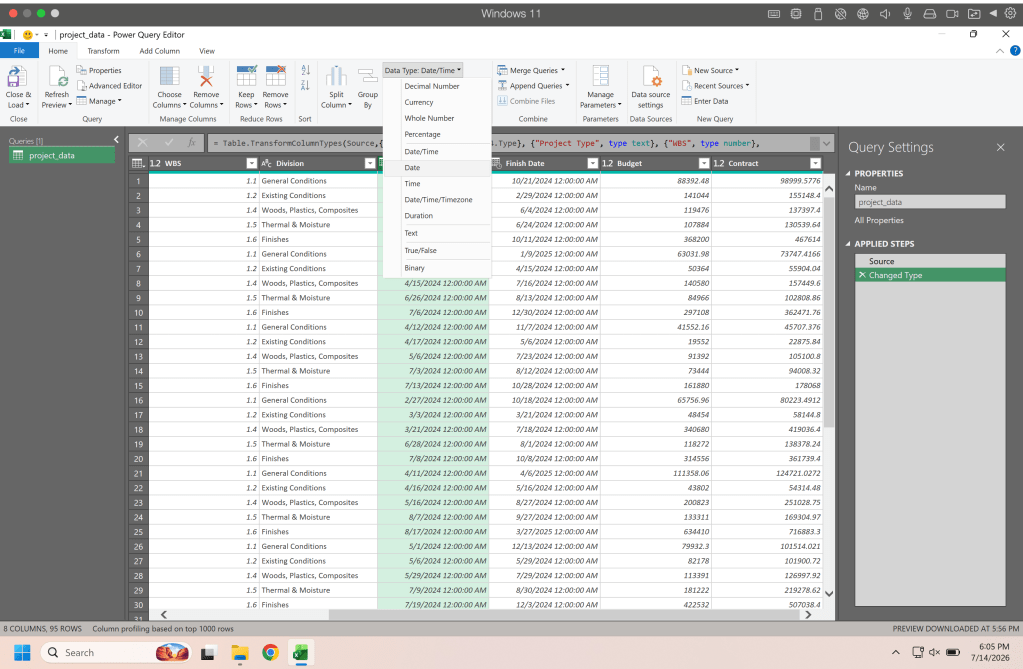Collapse the APPLIED STEPS section

pos(848,243)
